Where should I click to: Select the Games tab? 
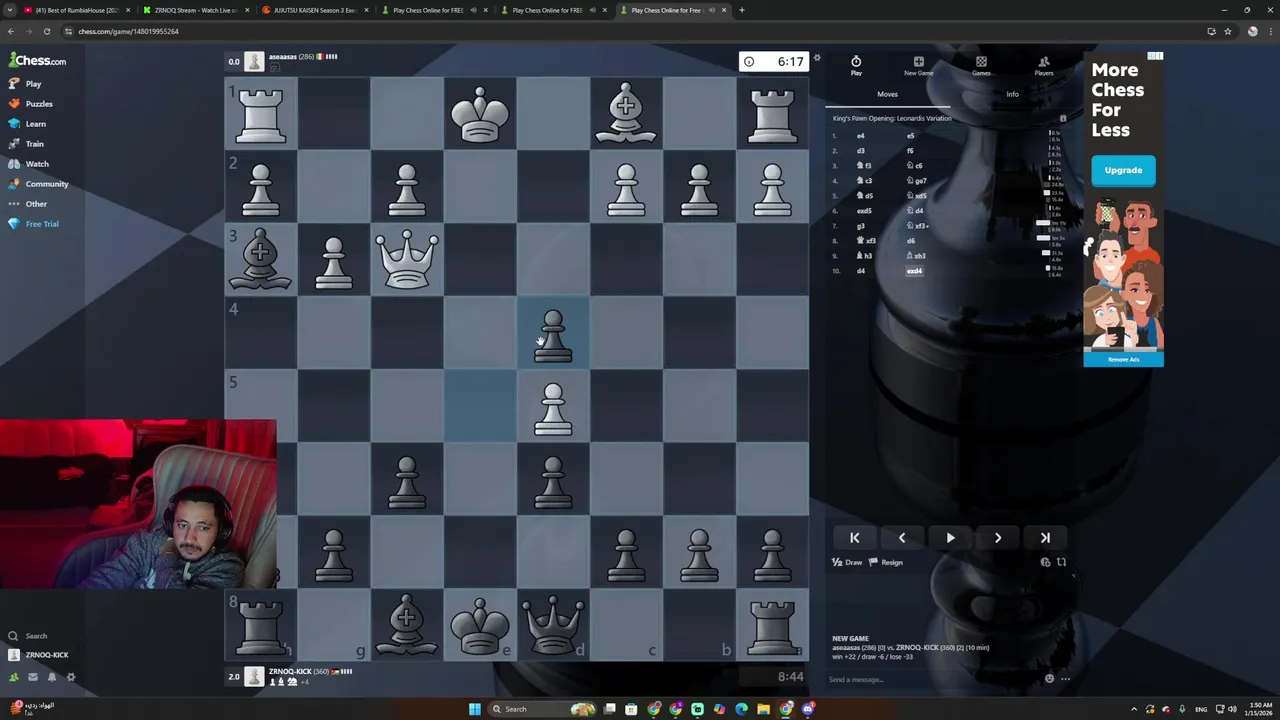tap(981, 66)
